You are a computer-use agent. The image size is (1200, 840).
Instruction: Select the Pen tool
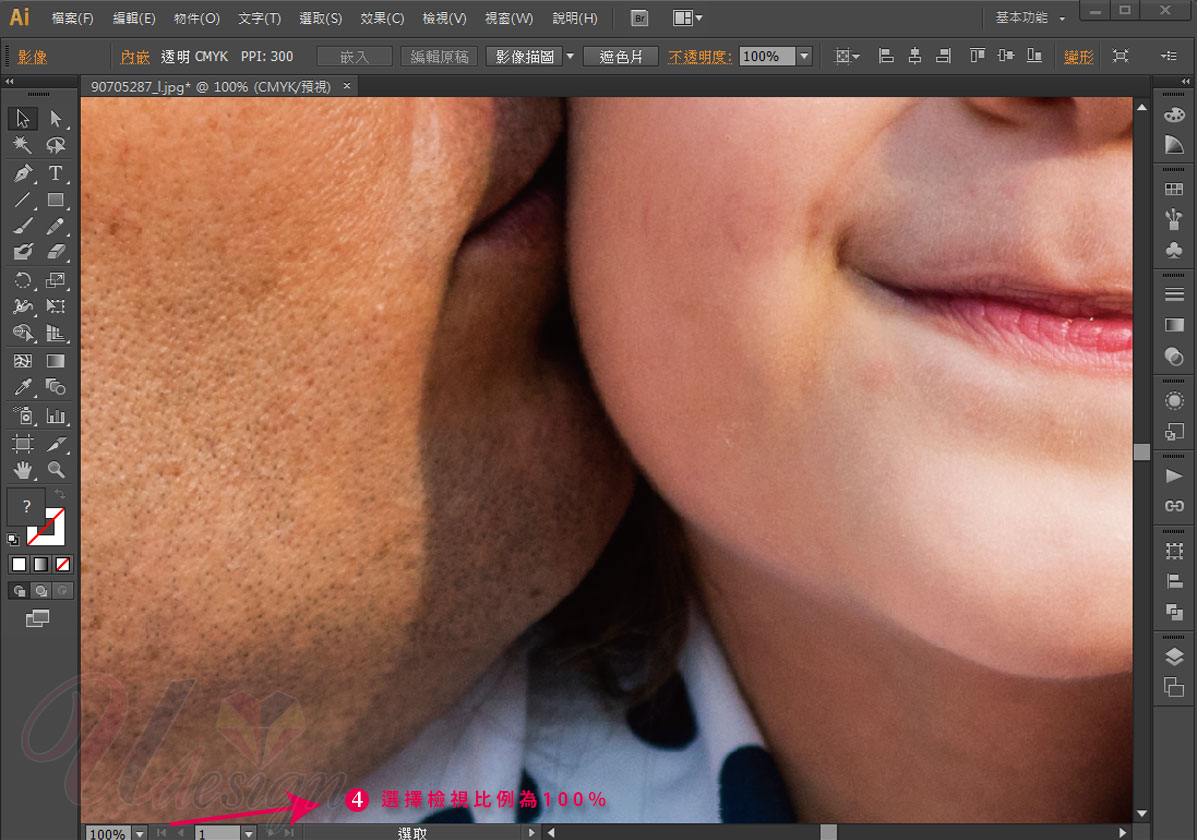(x=23, y=173)
